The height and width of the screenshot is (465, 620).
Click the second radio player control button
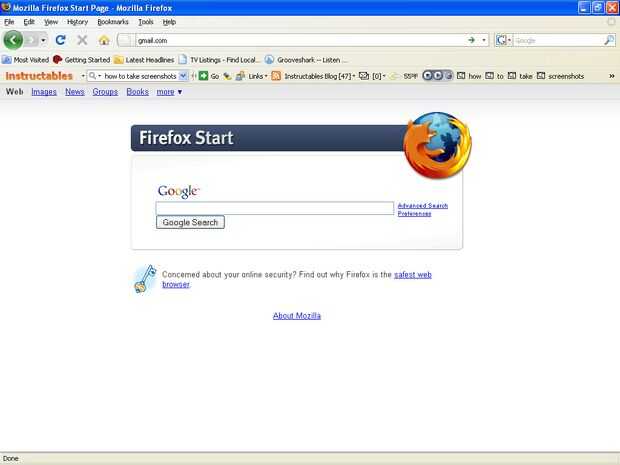(438, 76)
